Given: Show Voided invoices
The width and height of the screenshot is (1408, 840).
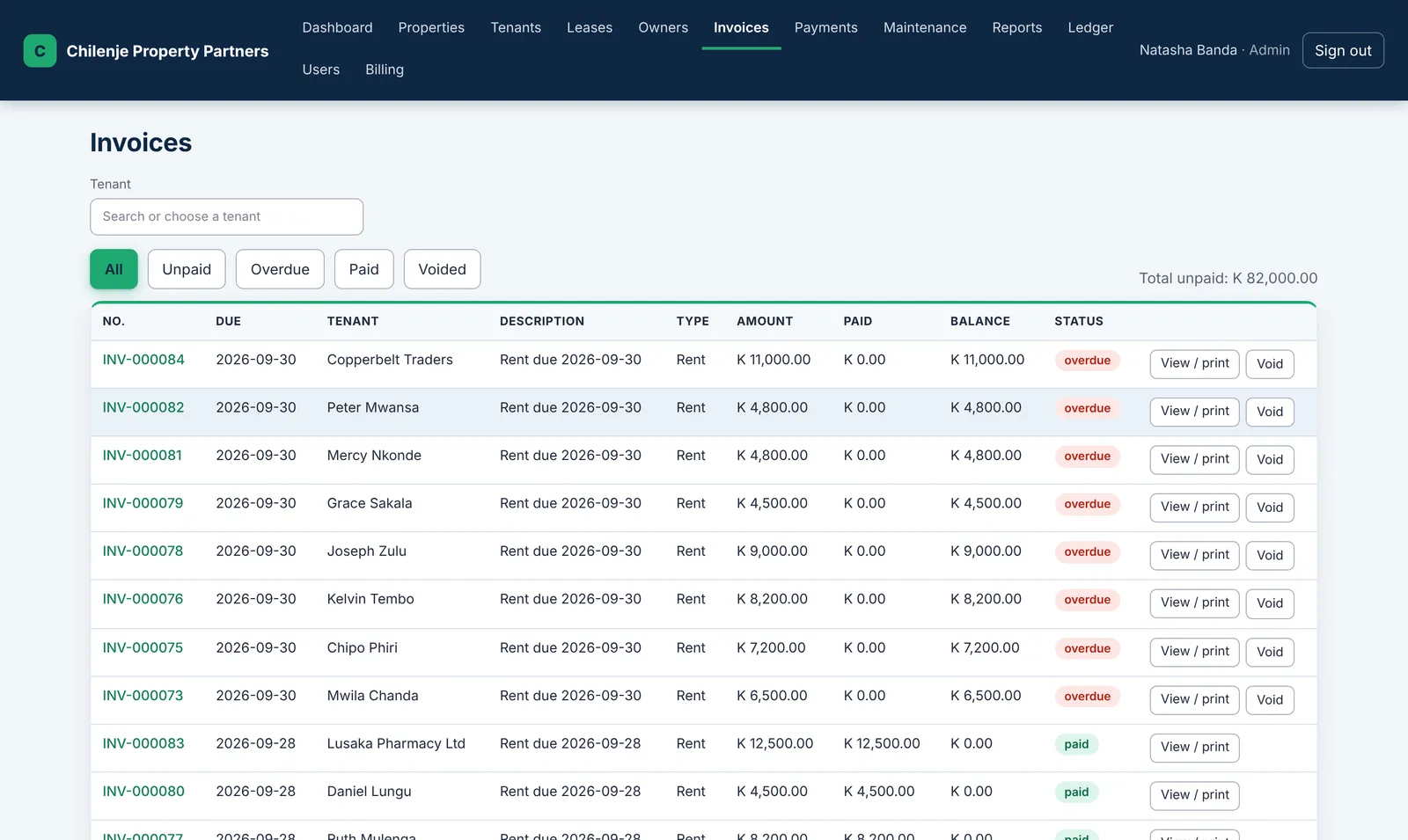Looking at the screenshot, I should [442, 269].
